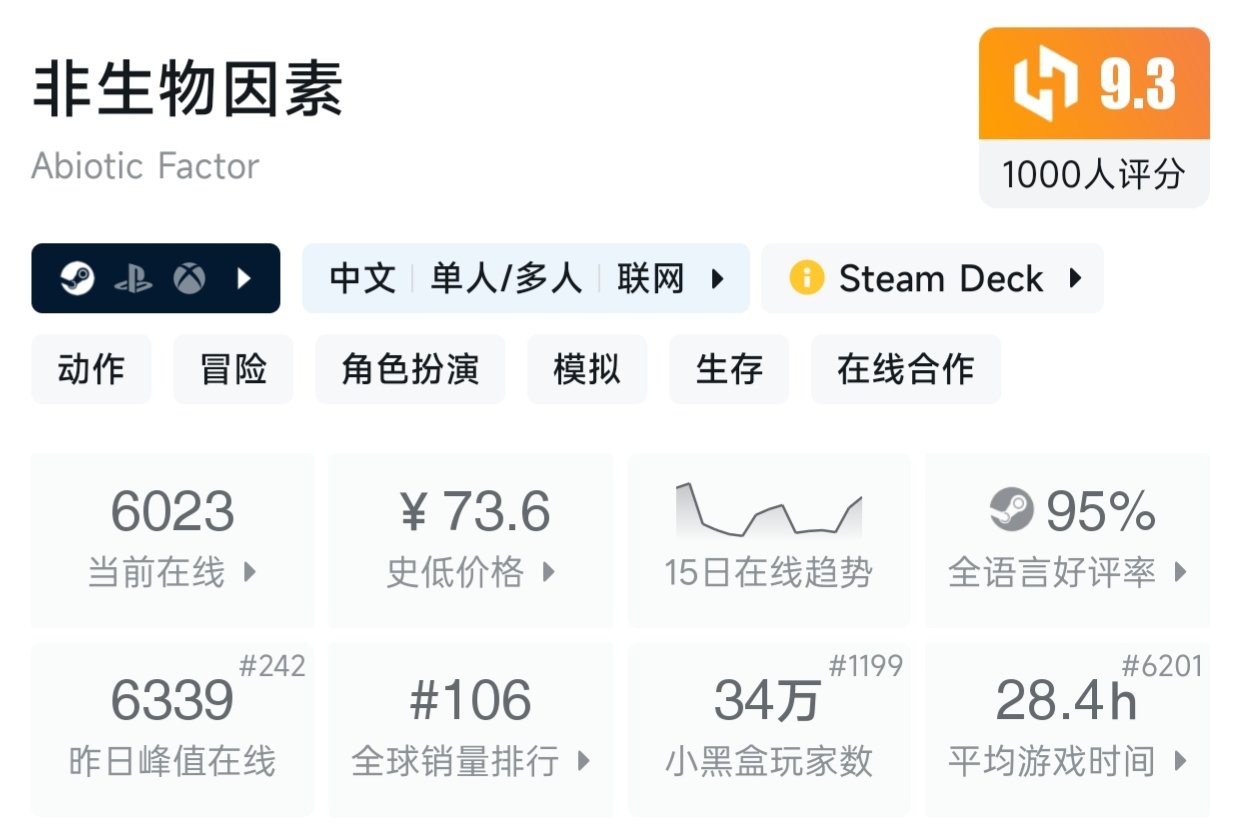Viewport: 1252px width, 830px height.
Task: Expand Steam Deck compatibility details
Action: coord(1076,278)
